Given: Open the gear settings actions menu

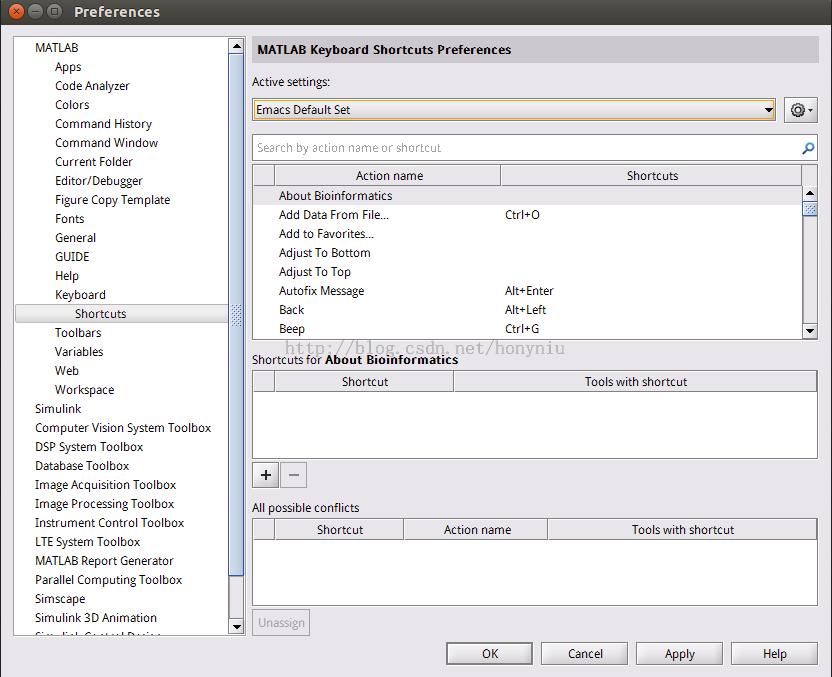Looking at the screenshot, I should point(801,110).
